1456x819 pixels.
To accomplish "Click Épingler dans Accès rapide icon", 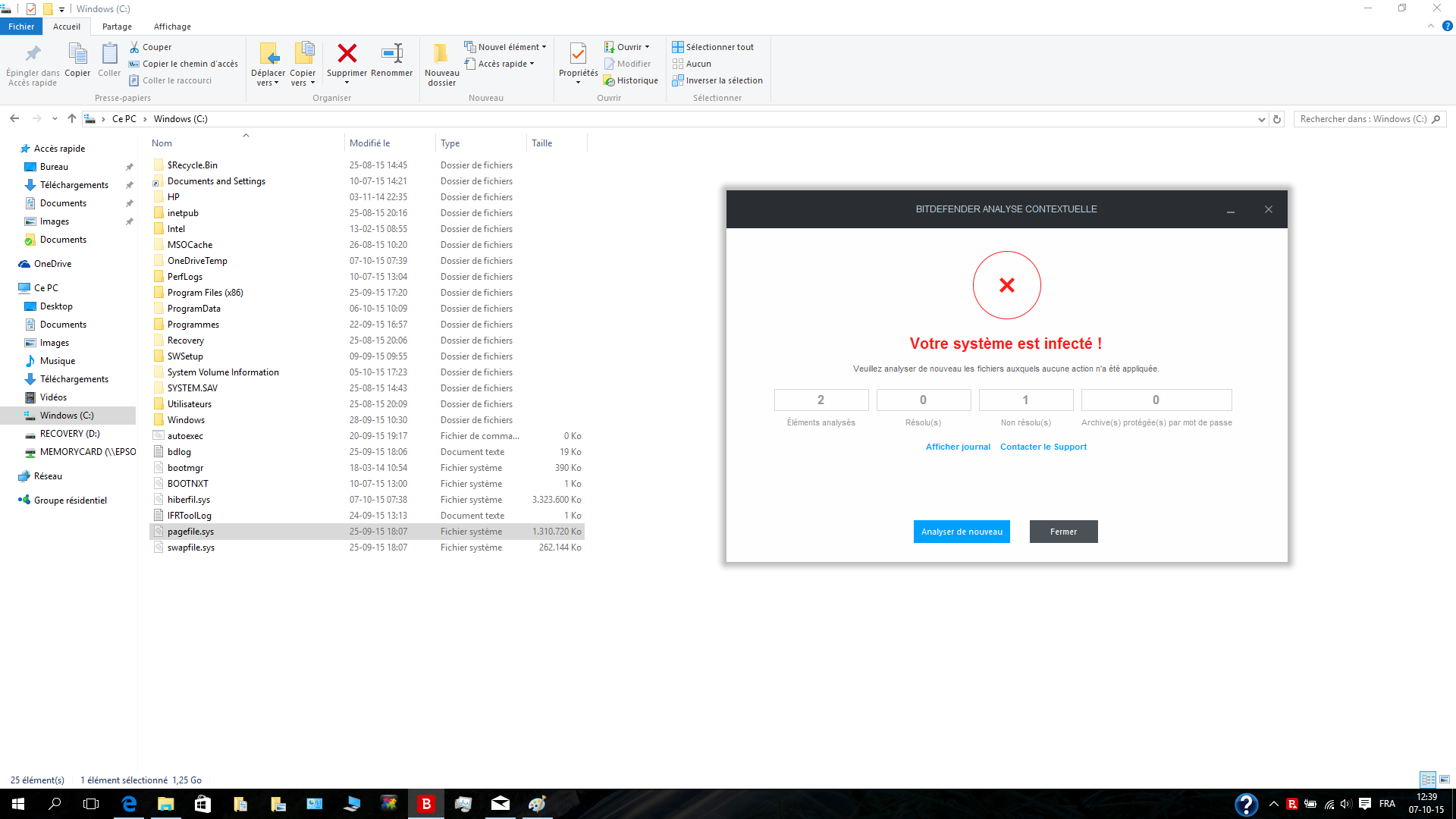I will pyautogui.click(x=33, y=54).
